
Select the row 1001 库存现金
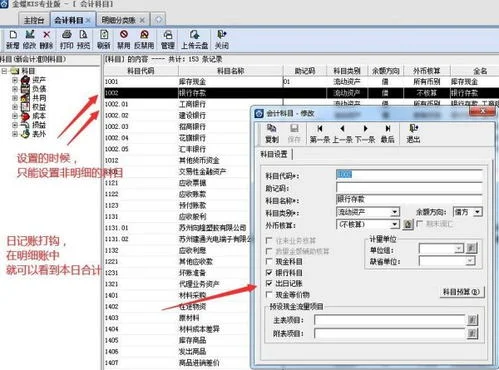[x=301, y=82]
